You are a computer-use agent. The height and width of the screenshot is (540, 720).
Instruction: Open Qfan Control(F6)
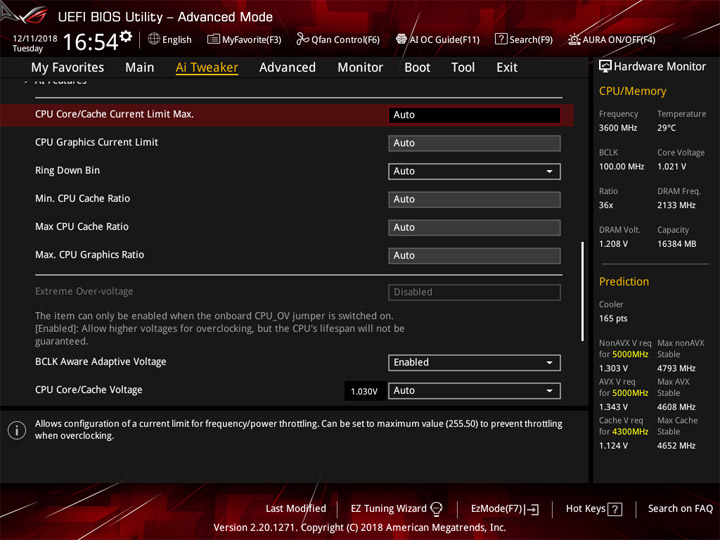[338, 39]
